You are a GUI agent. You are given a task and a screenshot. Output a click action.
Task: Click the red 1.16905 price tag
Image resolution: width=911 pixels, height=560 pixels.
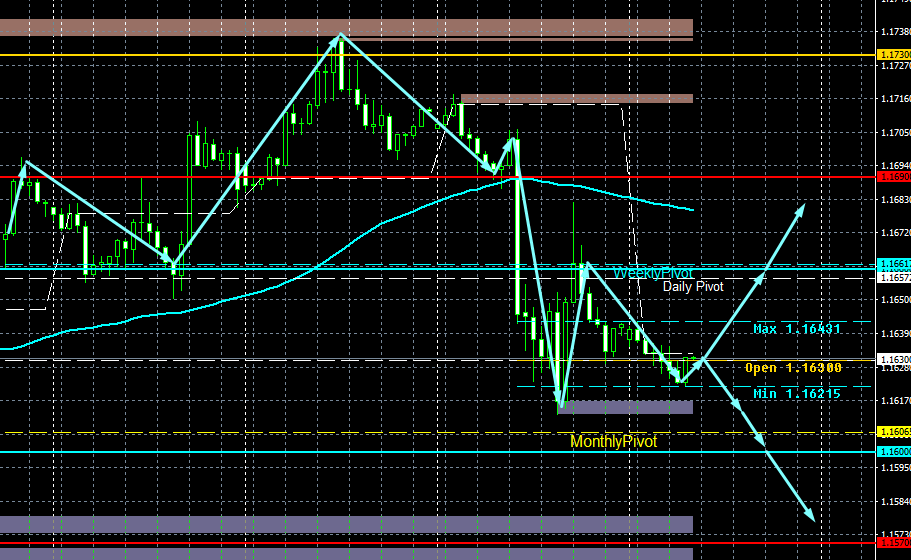894,177
